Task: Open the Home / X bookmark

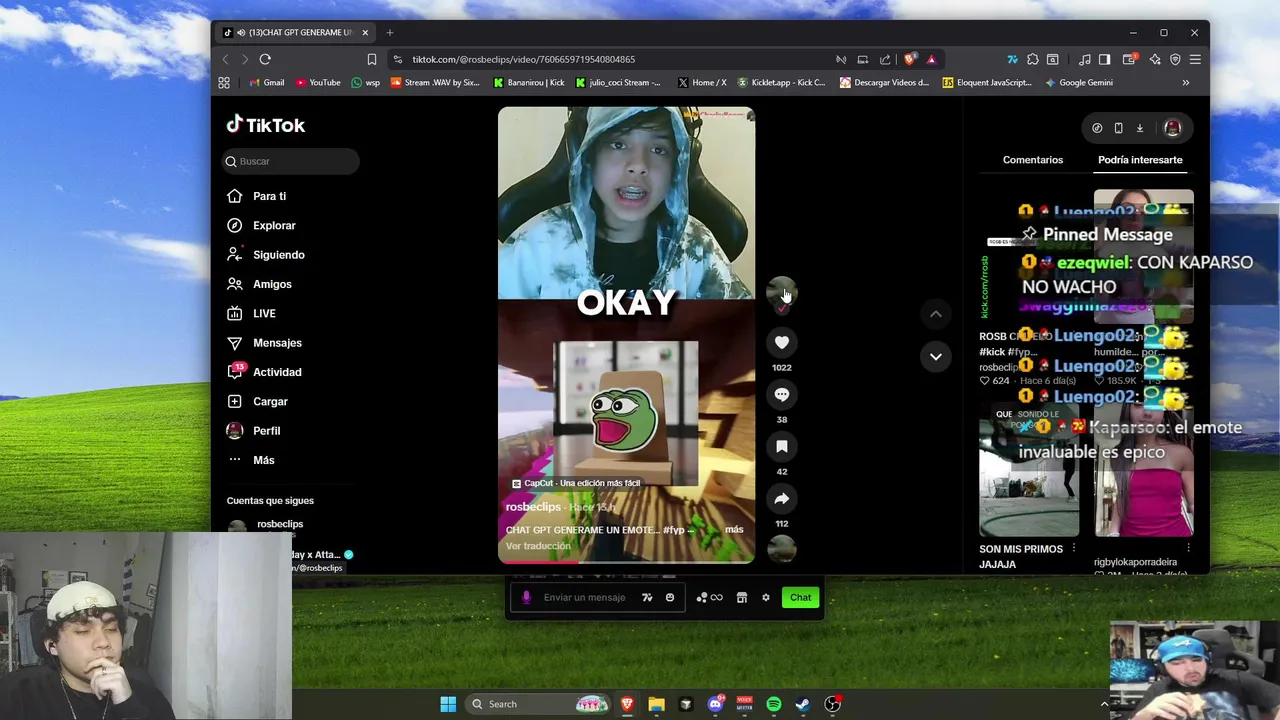Action: click(702, 83)
